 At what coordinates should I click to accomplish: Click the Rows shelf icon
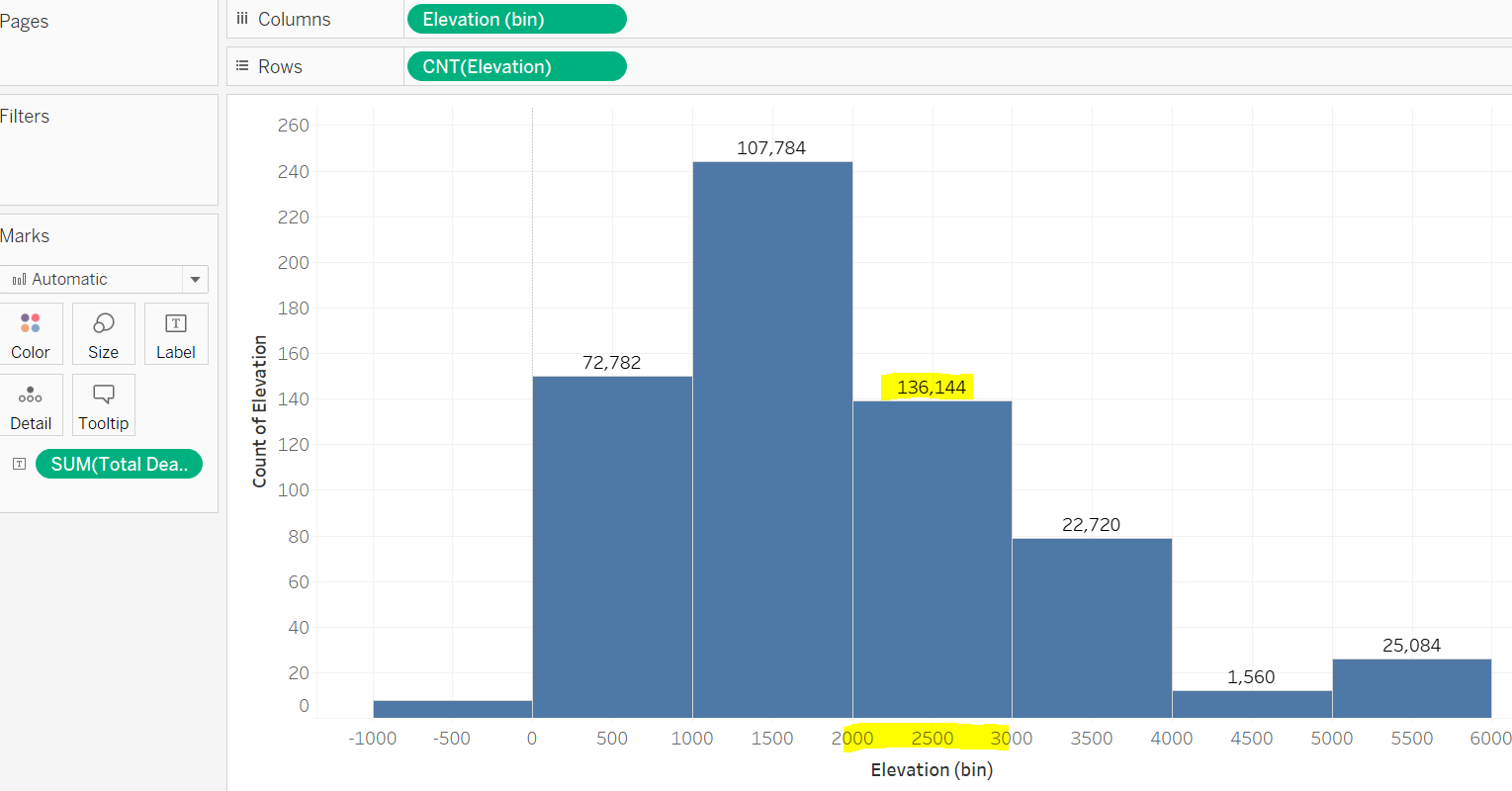click(x=243, y=65)
